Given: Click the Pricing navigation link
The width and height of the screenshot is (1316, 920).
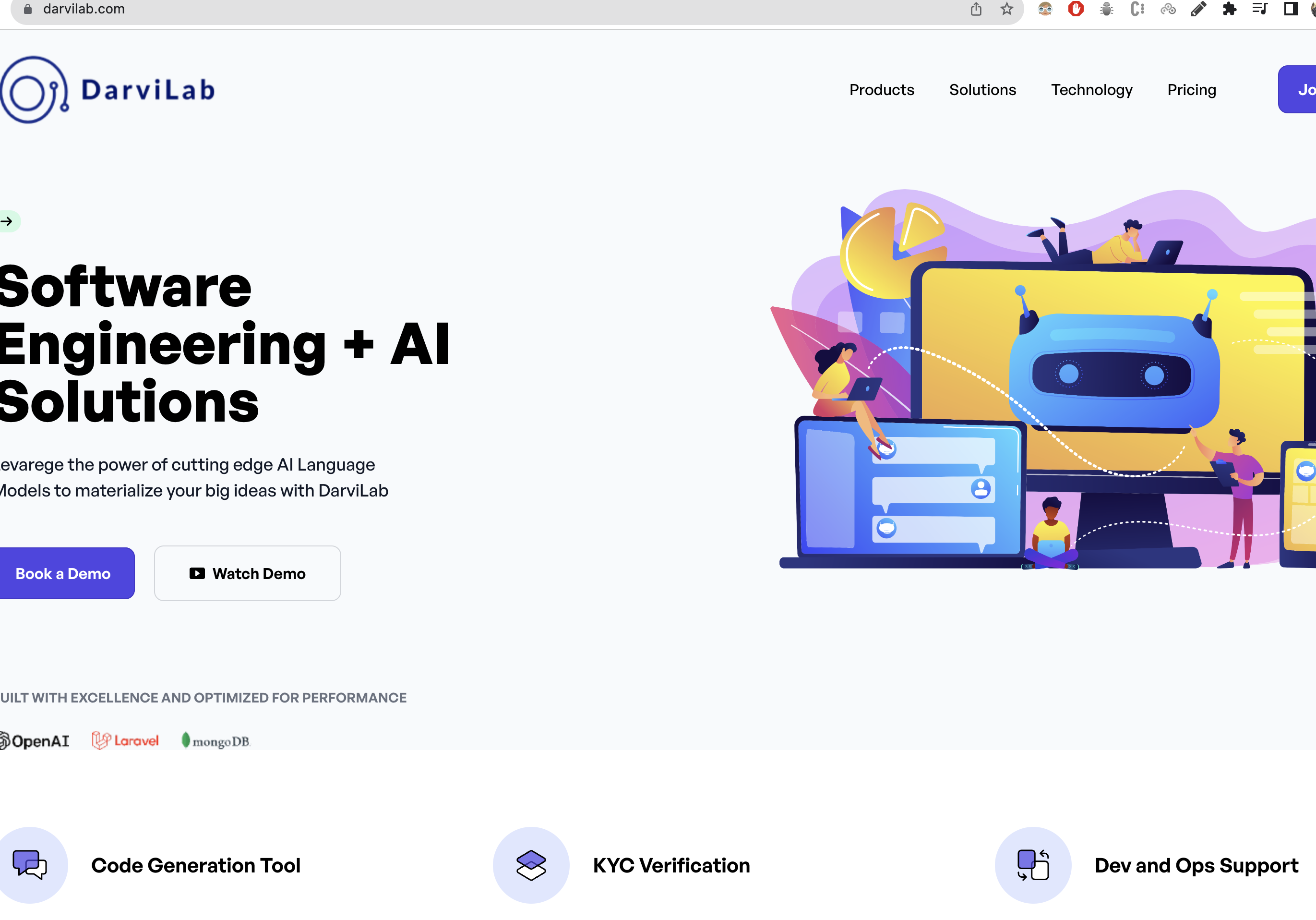Looking at the screenshot, I should click(x=1192, y=89).
